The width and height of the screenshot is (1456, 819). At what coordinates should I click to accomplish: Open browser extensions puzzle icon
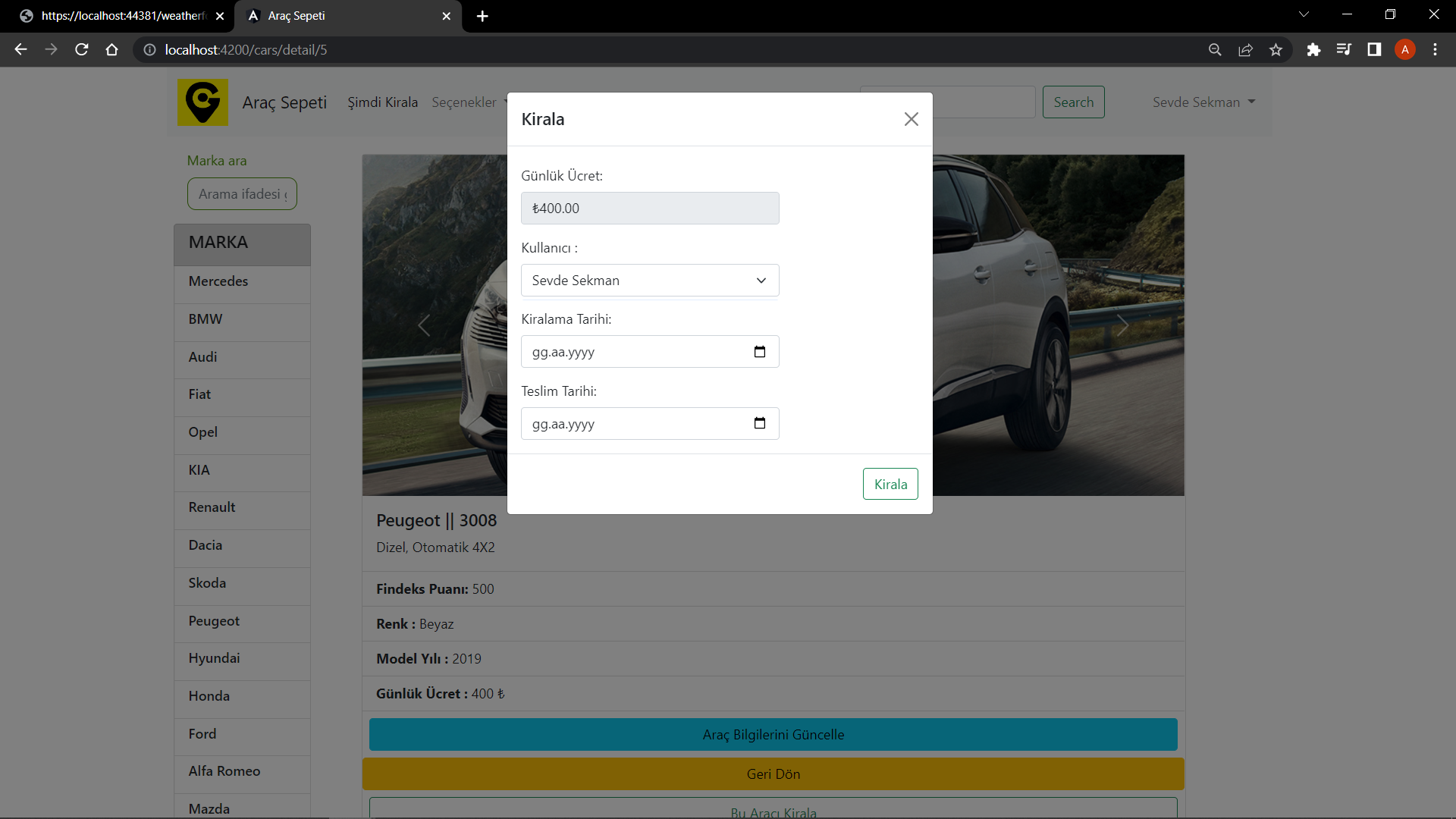pos(1313,50)
